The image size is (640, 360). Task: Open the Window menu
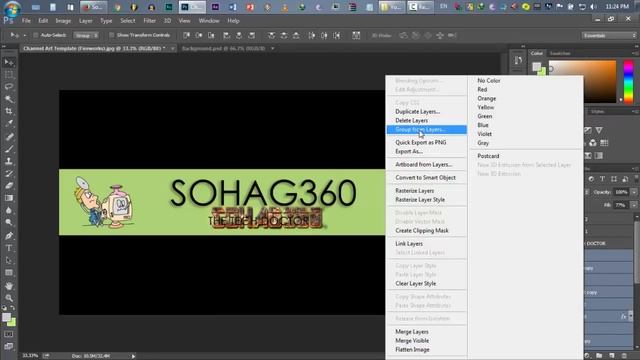[x=209, y=20]
